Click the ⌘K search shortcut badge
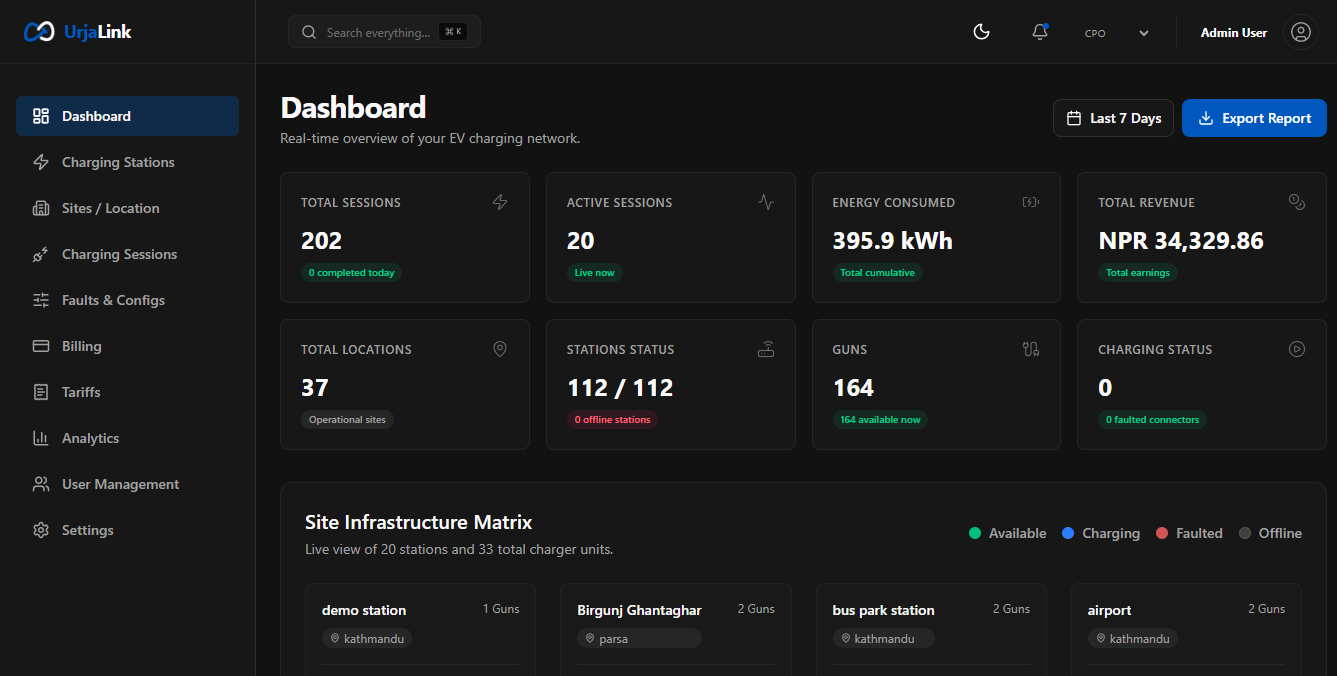This screenshot has height=676, width=1337. click(x=453, y=32)
